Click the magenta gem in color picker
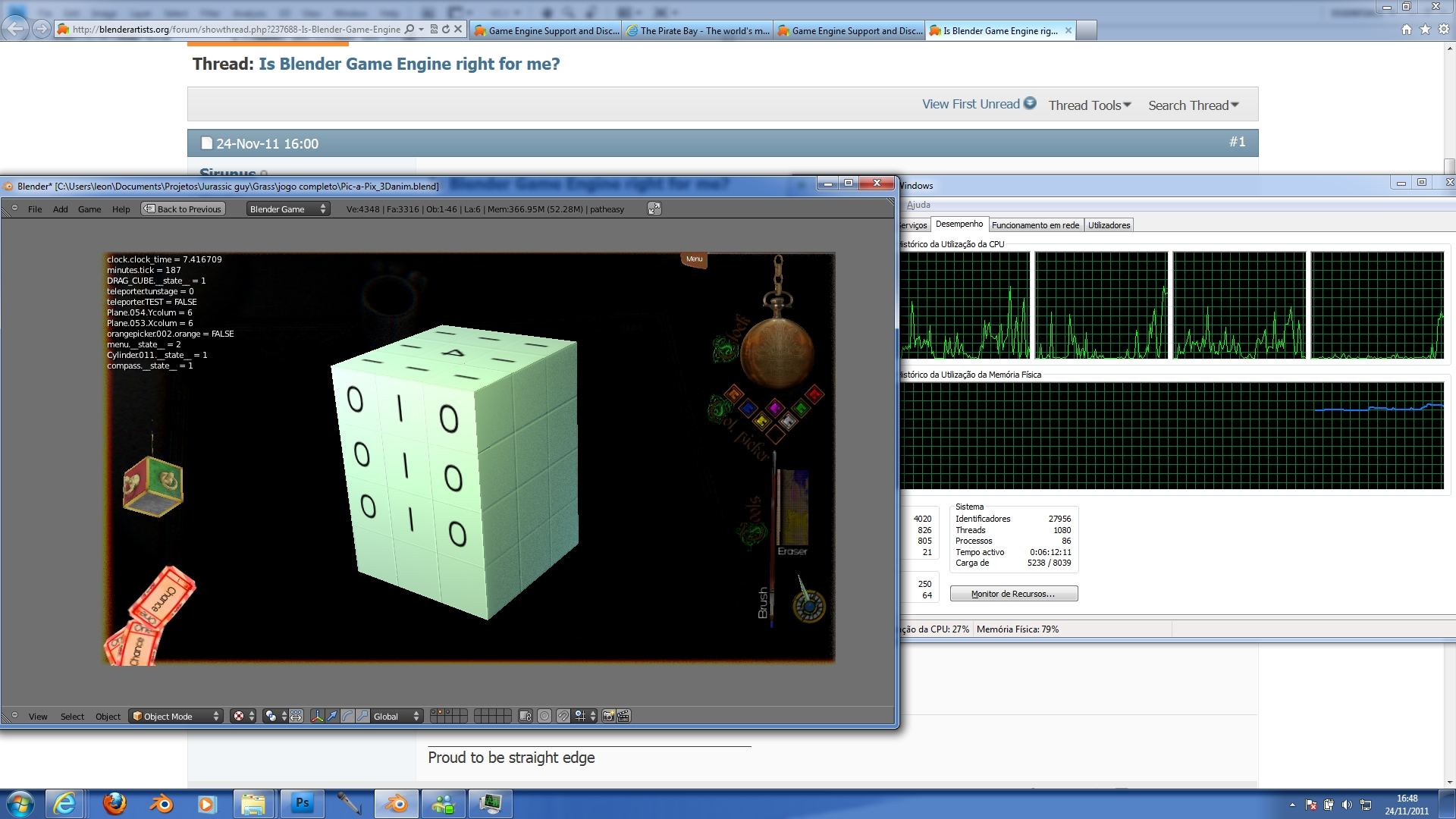Viewport: 1456px width, 819px height. click(x=774, y=407)
